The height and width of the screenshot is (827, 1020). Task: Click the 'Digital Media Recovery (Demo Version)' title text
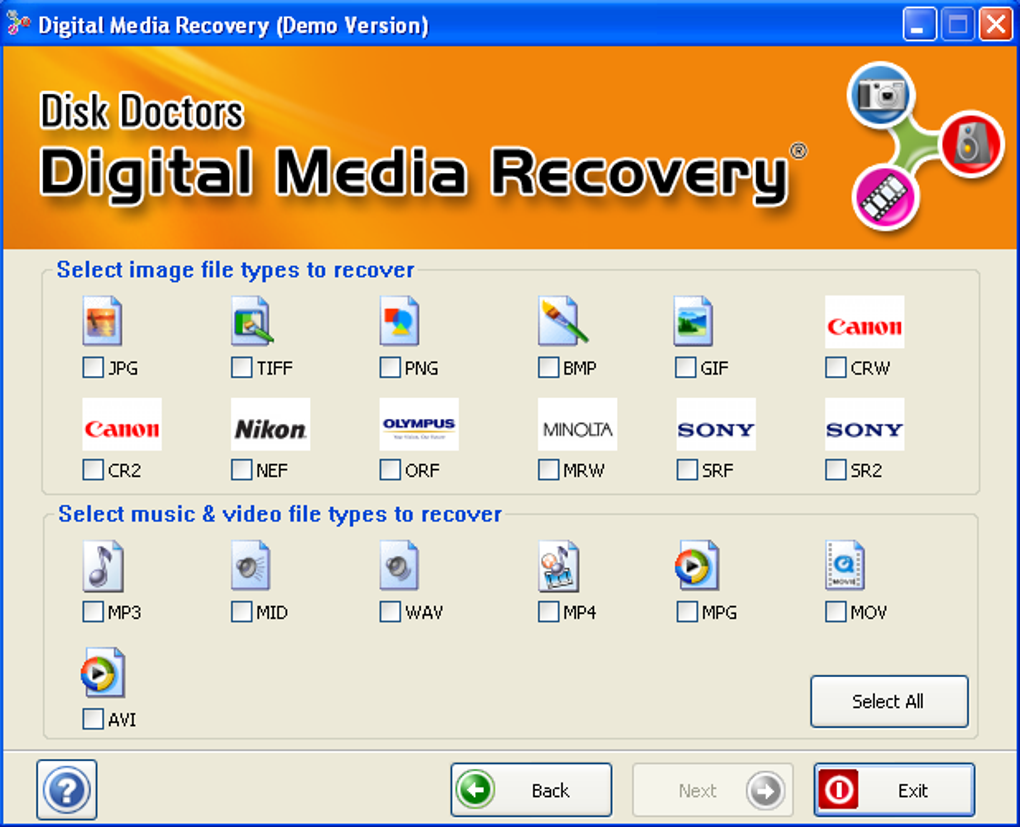(234, 25)
